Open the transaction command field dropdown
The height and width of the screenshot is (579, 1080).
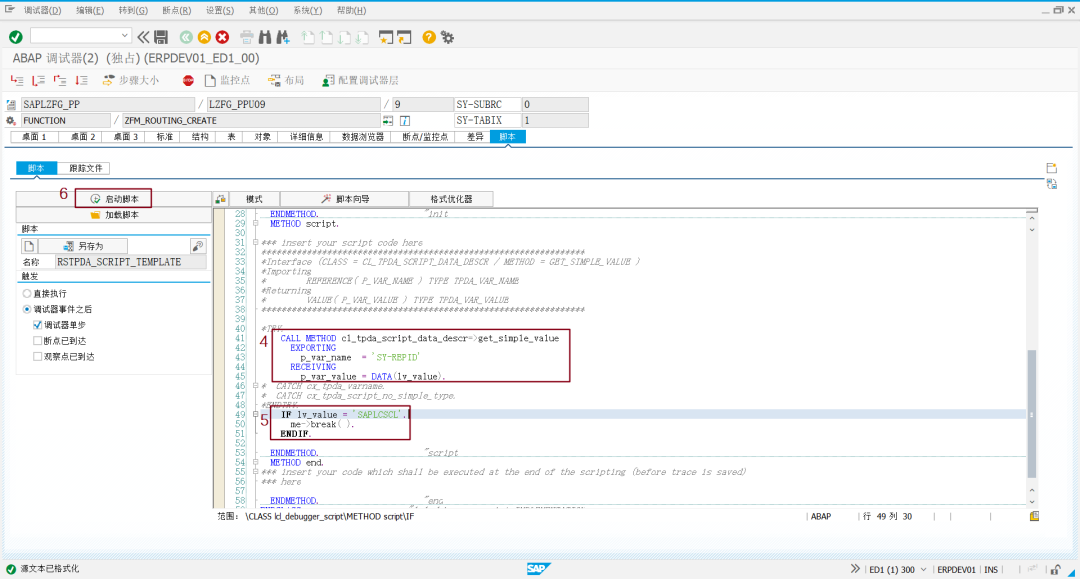125,36
